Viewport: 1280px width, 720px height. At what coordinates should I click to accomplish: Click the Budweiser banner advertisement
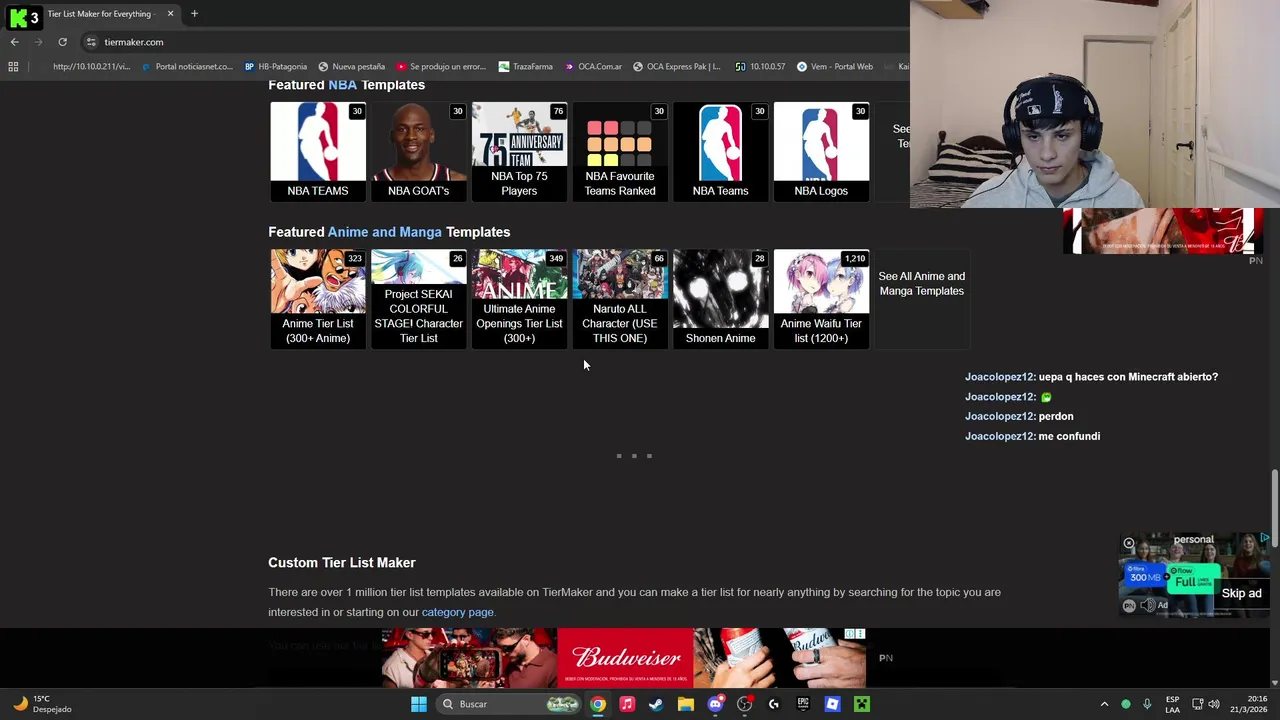tap(624, 657)
